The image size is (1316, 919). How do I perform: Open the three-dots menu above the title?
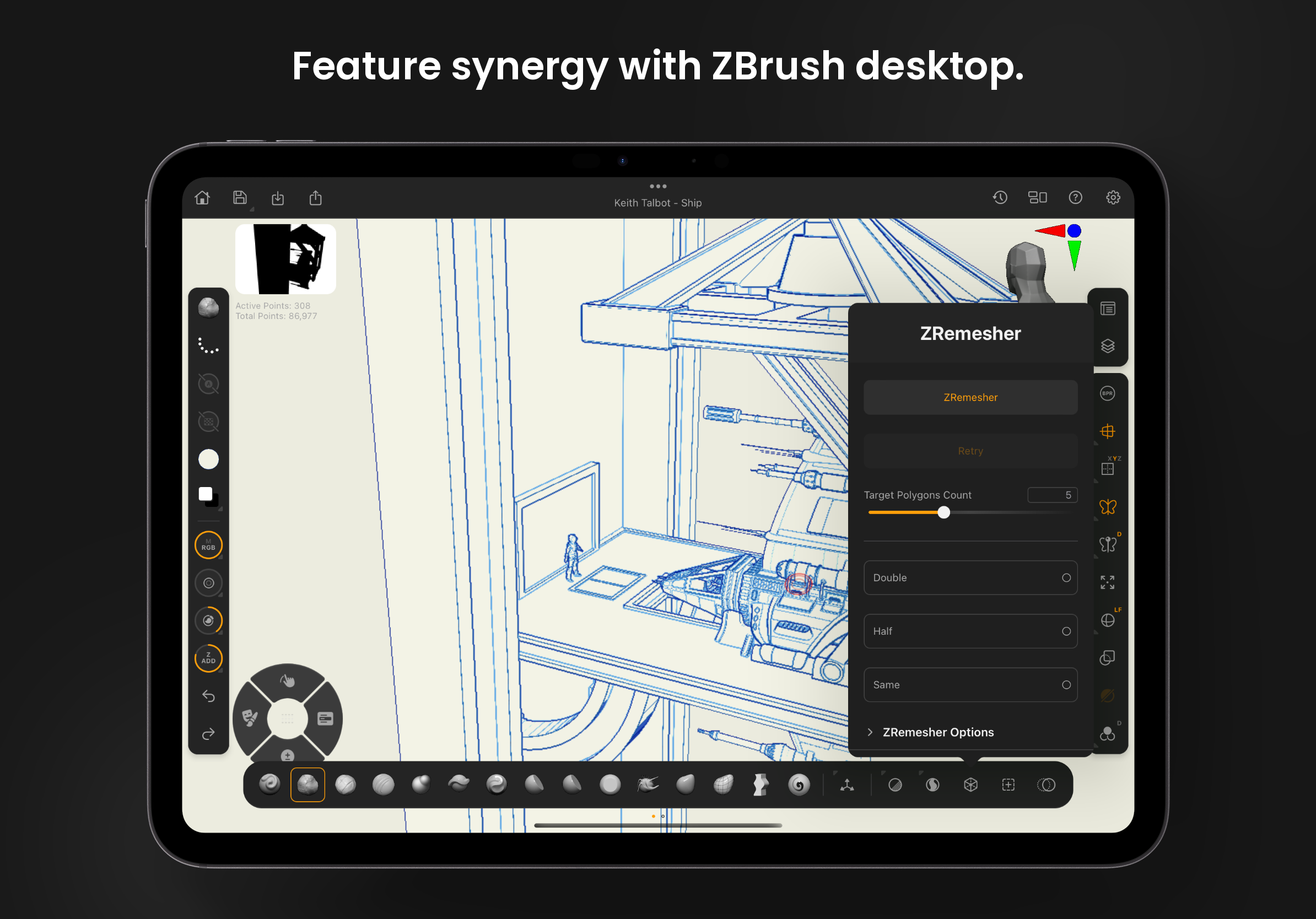[658, 186]
